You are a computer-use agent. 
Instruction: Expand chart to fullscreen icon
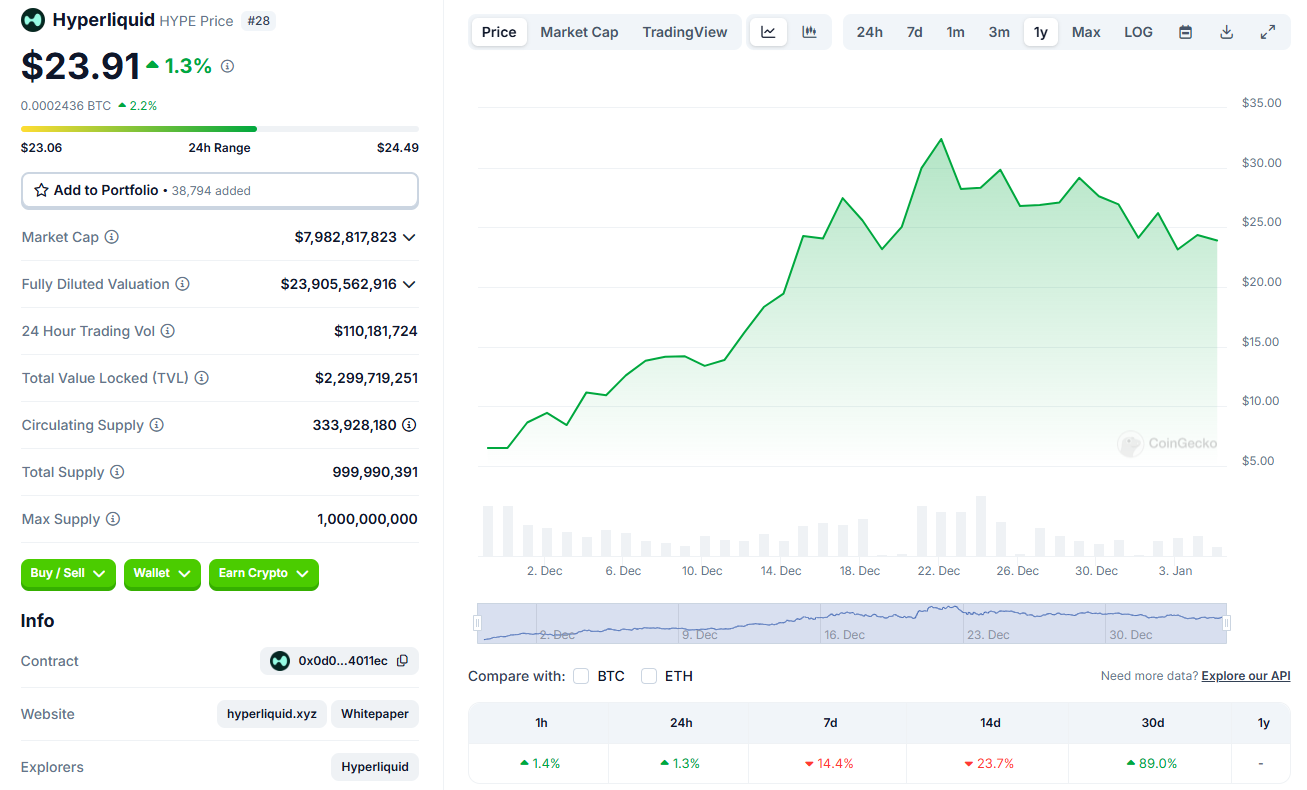(1267, 32)
